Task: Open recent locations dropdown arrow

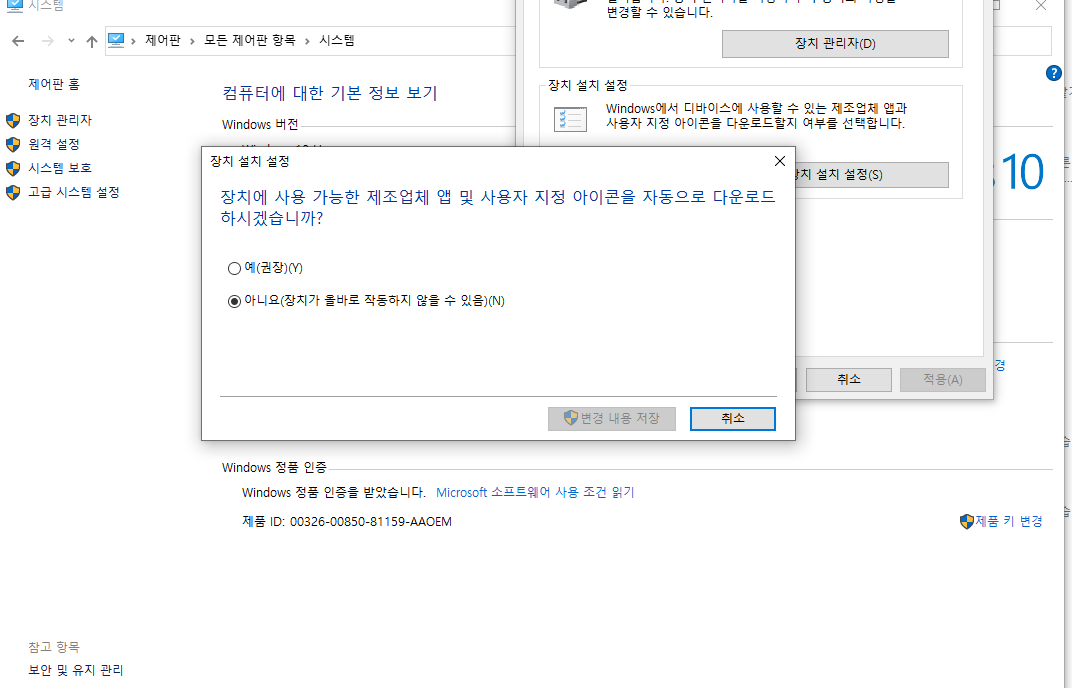Action: [x=71, y=41]
